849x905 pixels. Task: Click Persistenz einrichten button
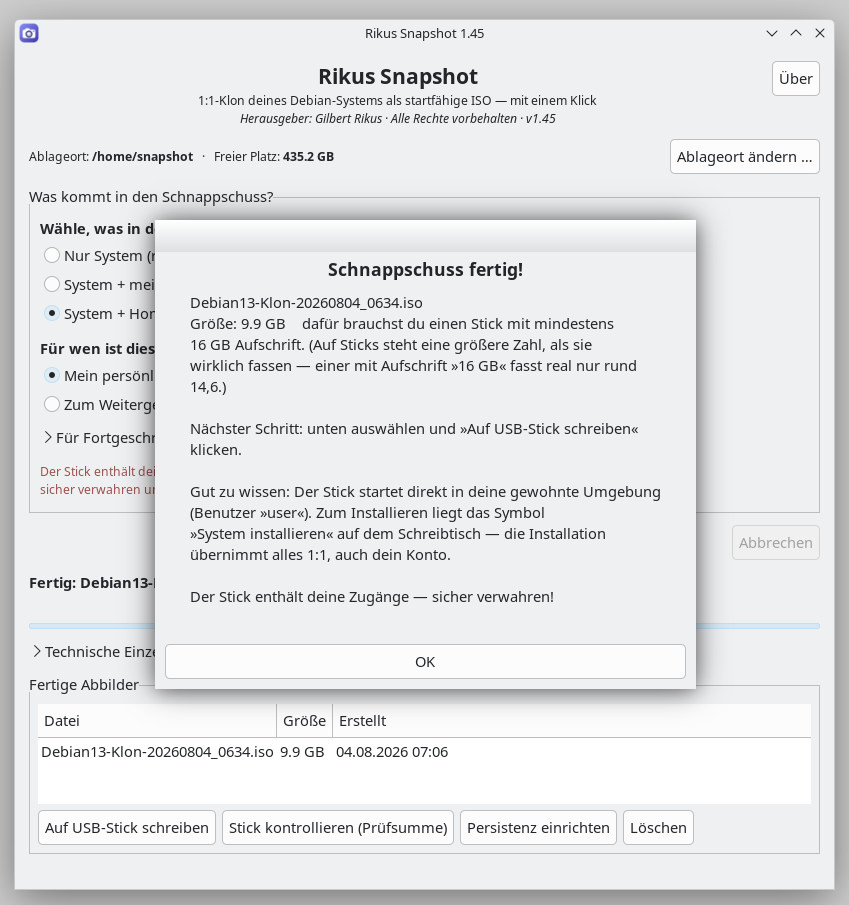[538, 828]
